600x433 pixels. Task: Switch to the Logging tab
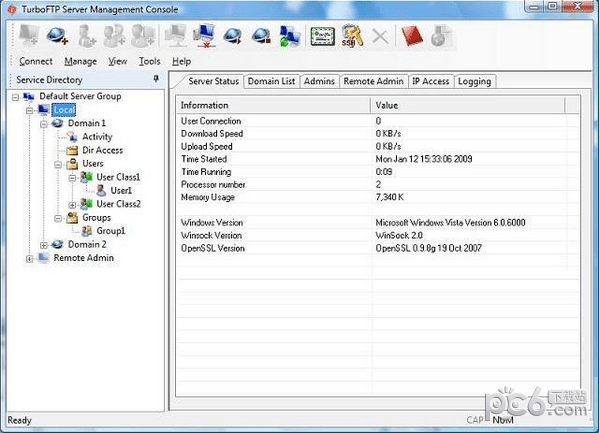(x=474, y=81)
